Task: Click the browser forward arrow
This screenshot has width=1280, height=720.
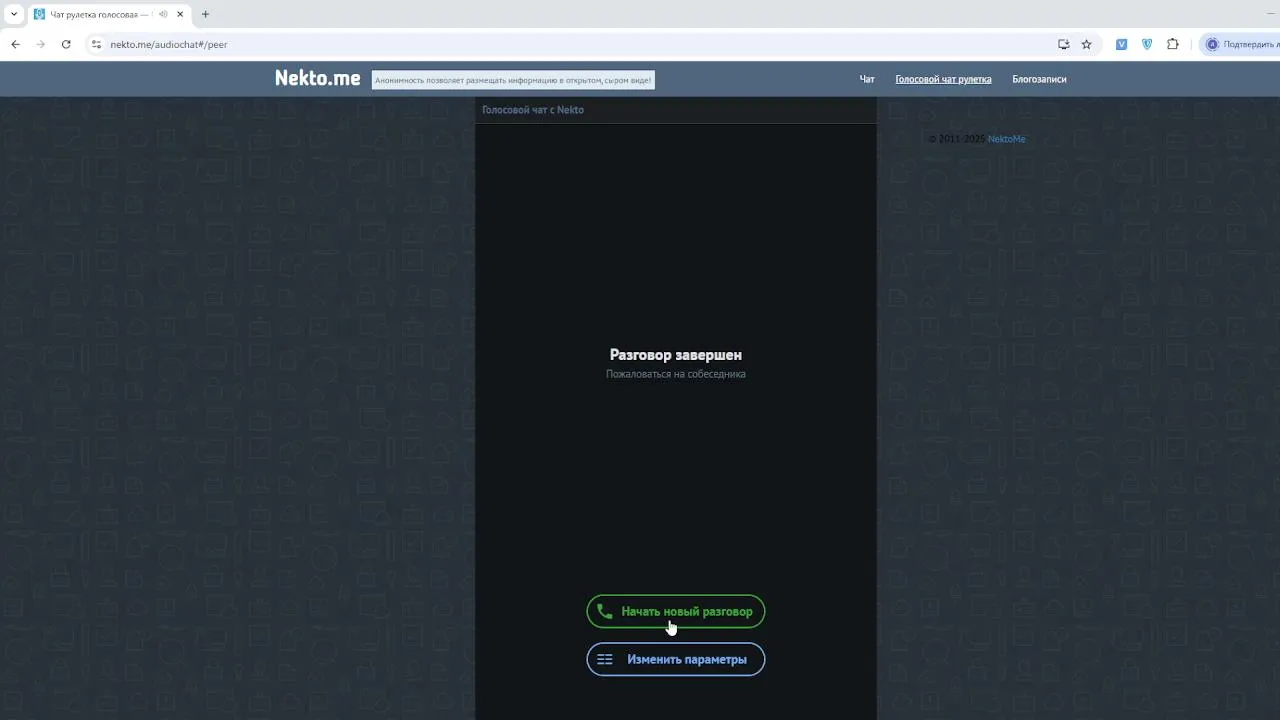Action: coord(40,44)
